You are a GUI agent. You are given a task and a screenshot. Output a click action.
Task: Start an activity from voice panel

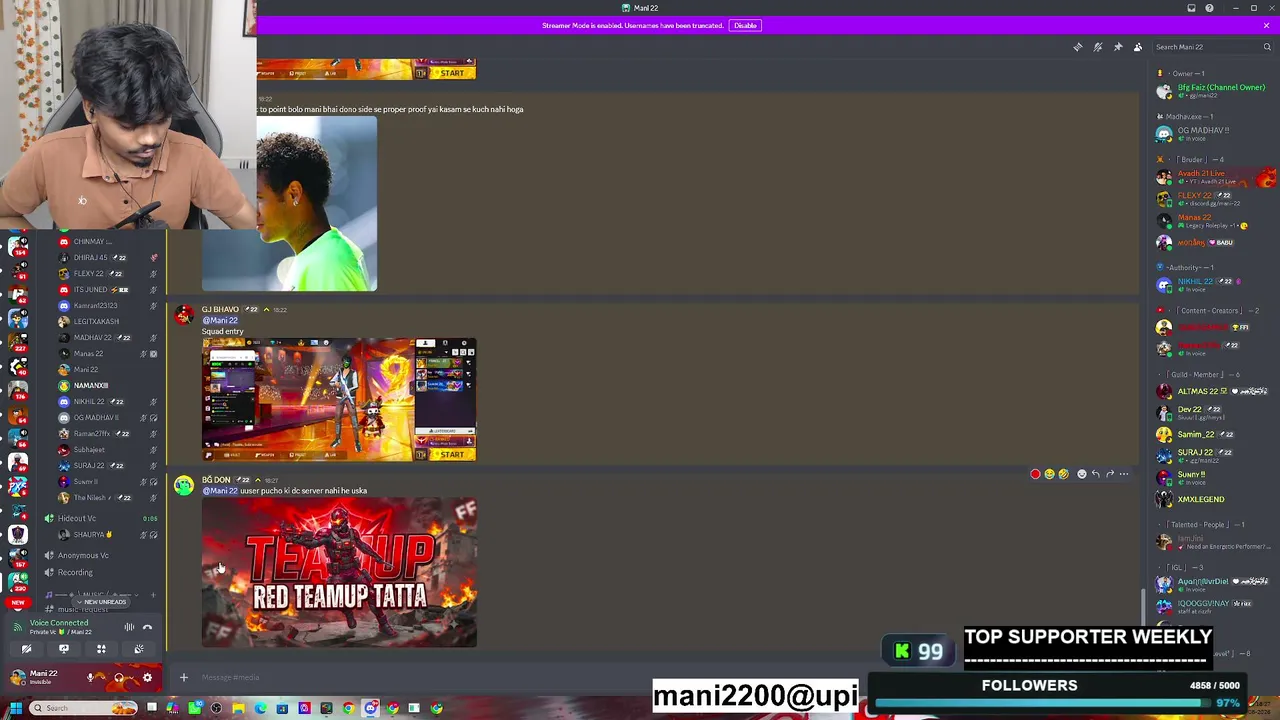101,649
